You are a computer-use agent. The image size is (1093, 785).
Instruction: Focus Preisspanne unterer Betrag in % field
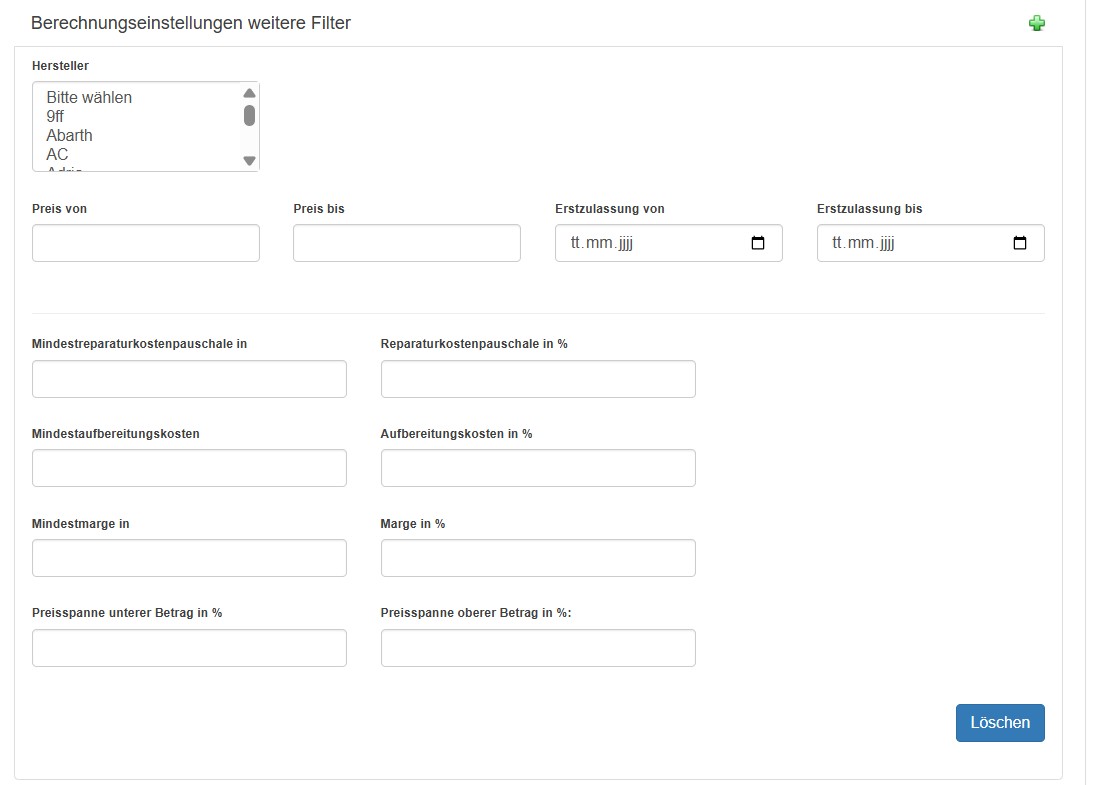[189, 648]
